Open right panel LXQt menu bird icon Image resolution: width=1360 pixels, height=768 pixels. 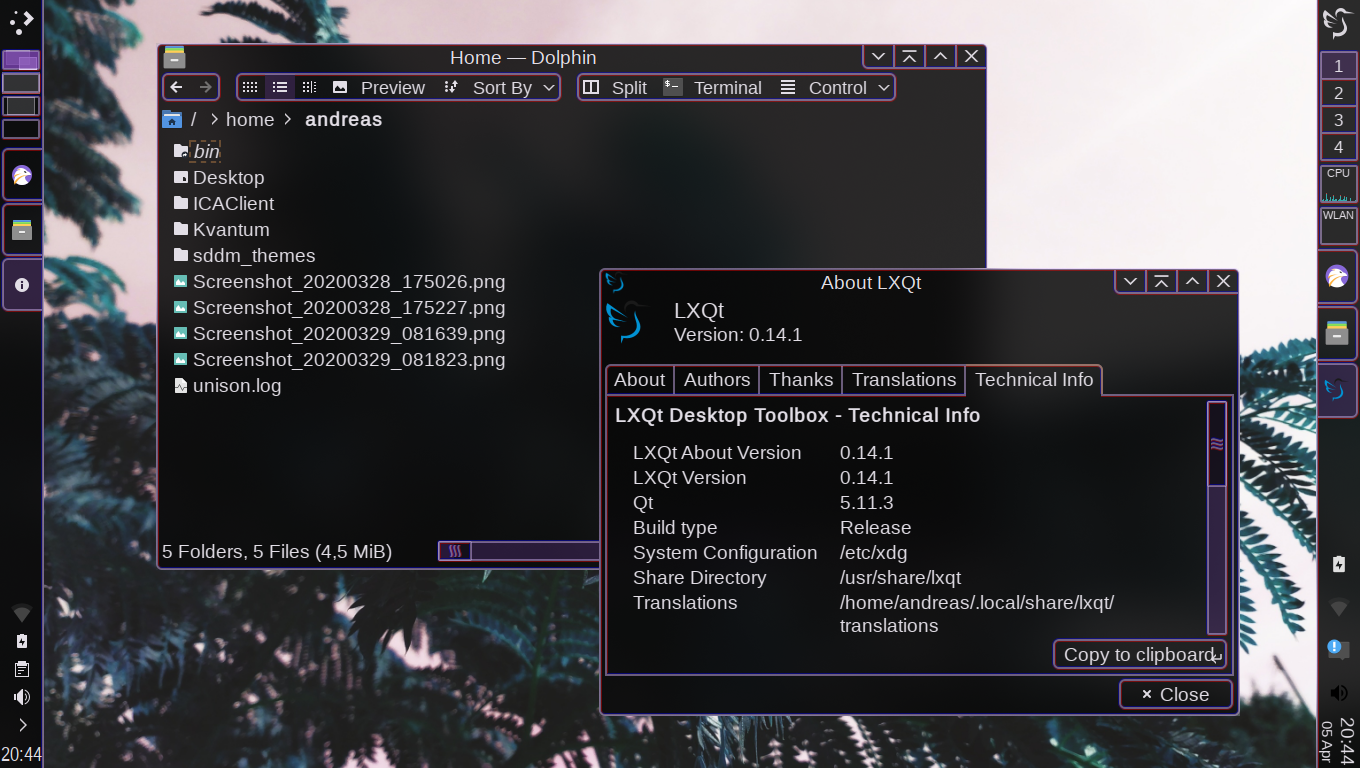pyautogui.click(x=1338, y=22)
